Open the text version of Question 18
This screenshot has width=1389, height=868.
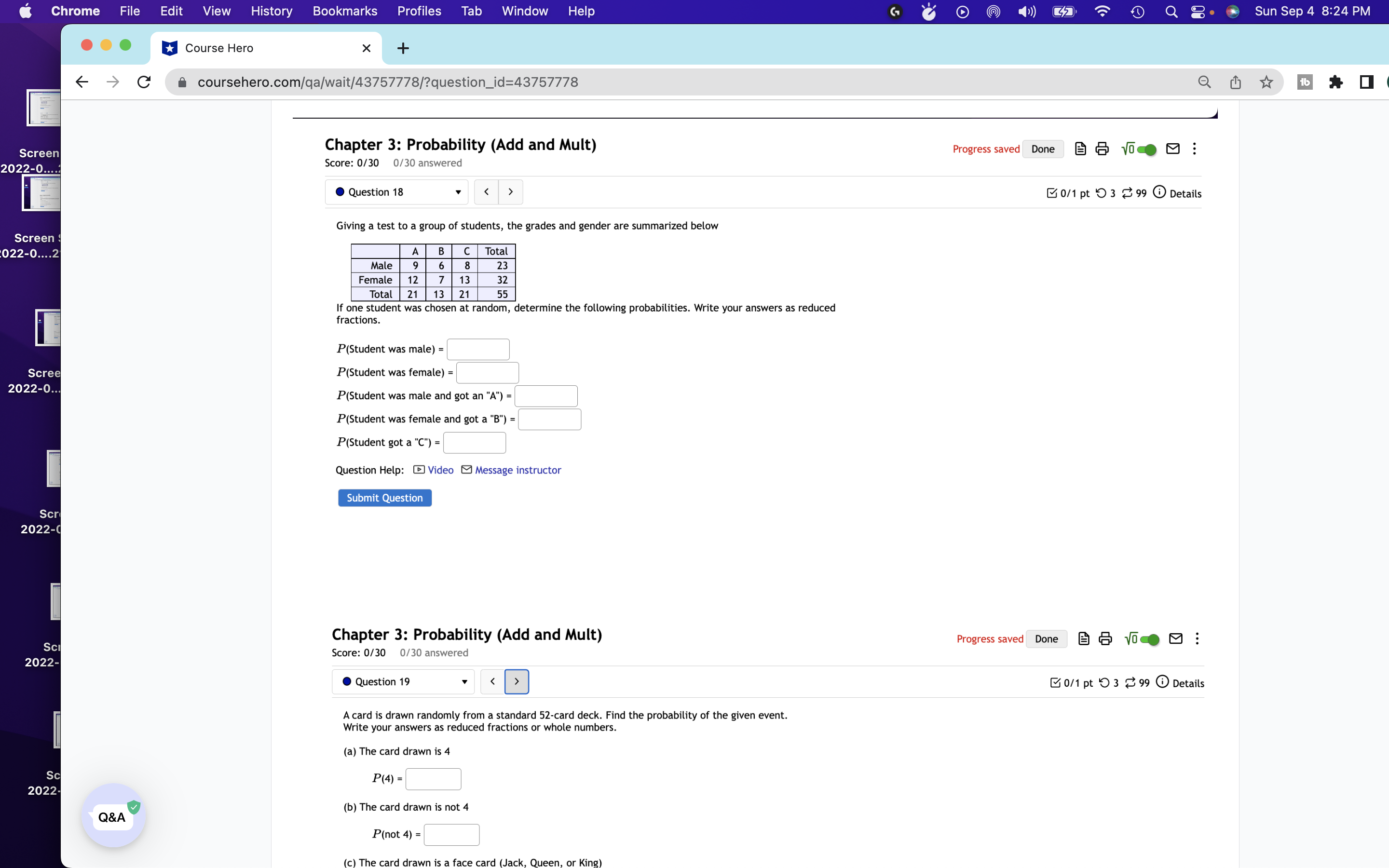(x=1080, y=149)
